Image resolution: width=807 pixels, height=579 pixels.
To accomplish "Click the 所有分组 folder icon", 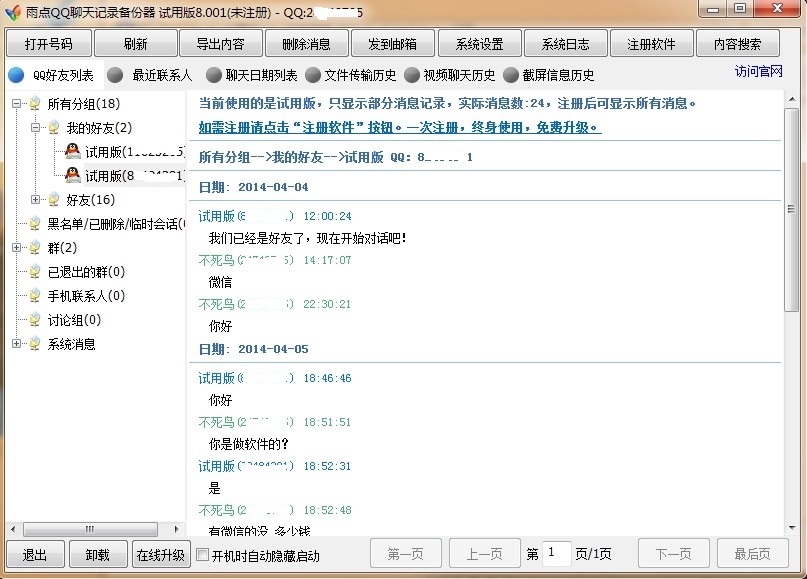I will click(x=35, y=104).
